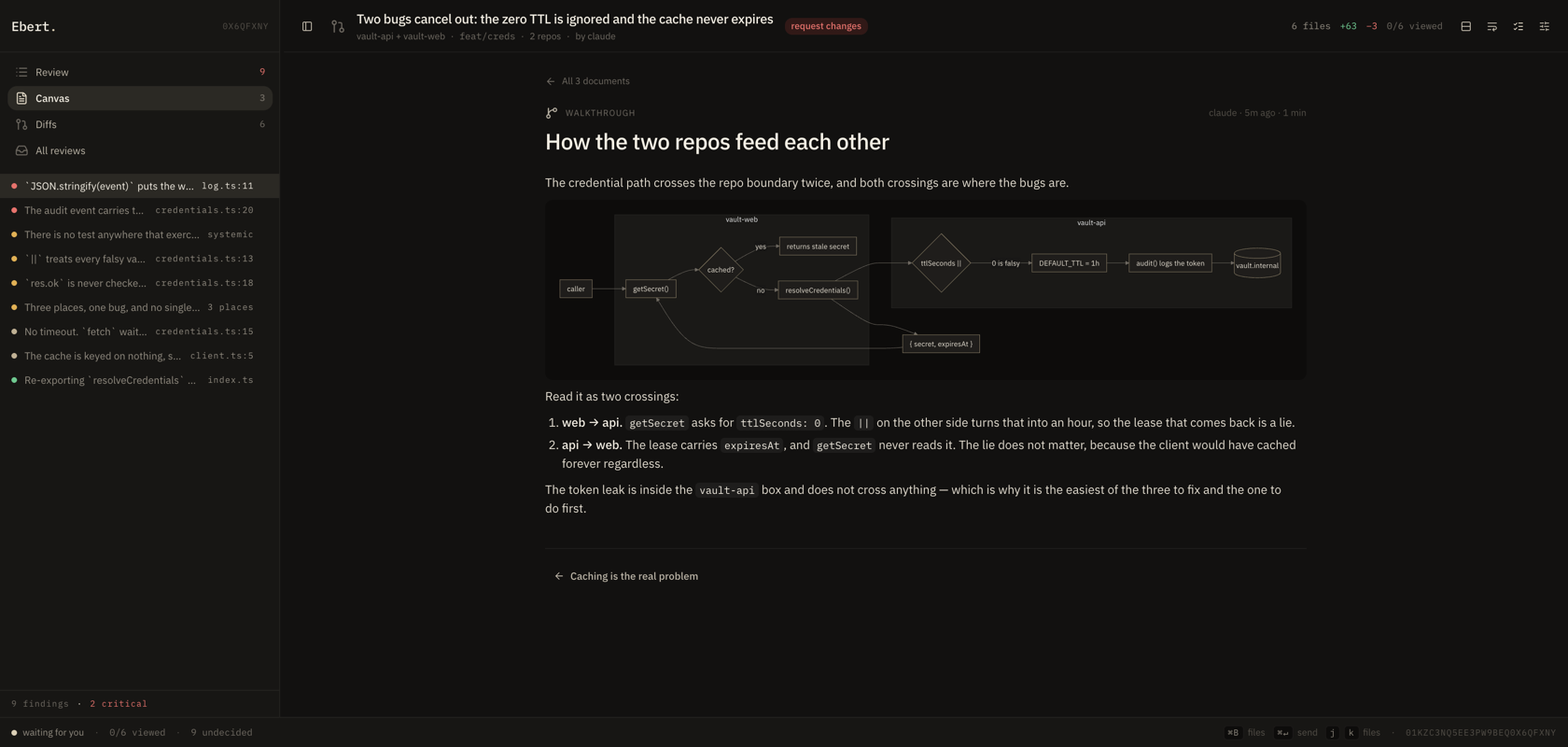
Task: Click the '6 files' count in the header
Action: click(x=1310, y=26)
